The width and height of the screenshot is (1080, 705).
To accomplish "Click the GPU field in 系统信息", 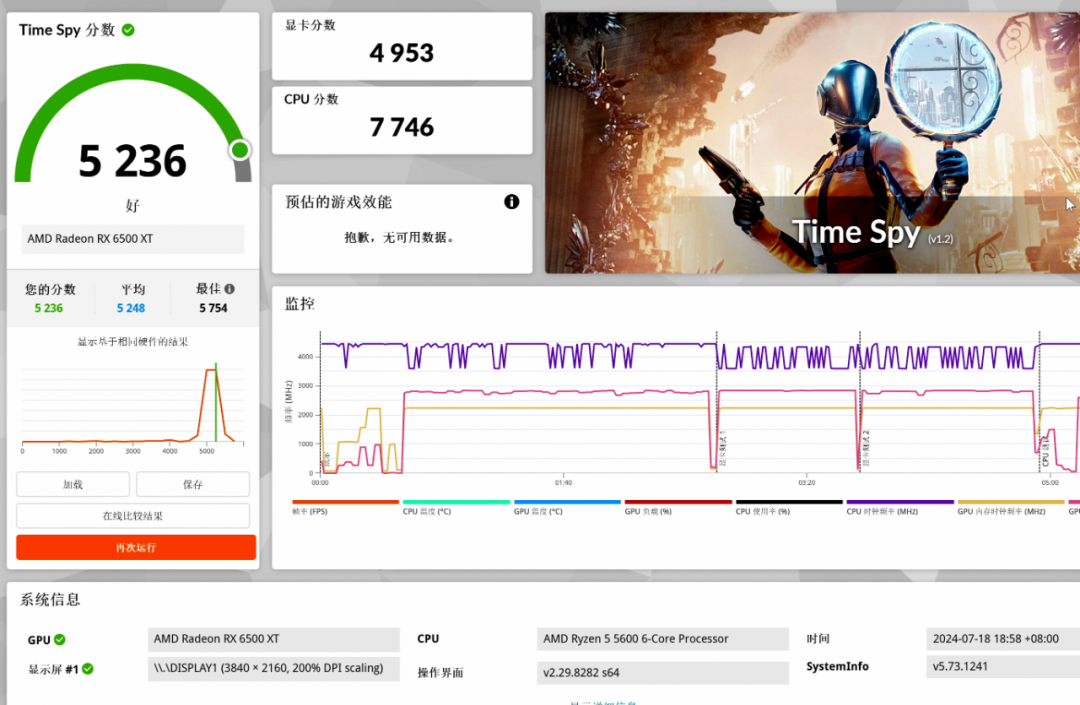I will tap(273, 639).
